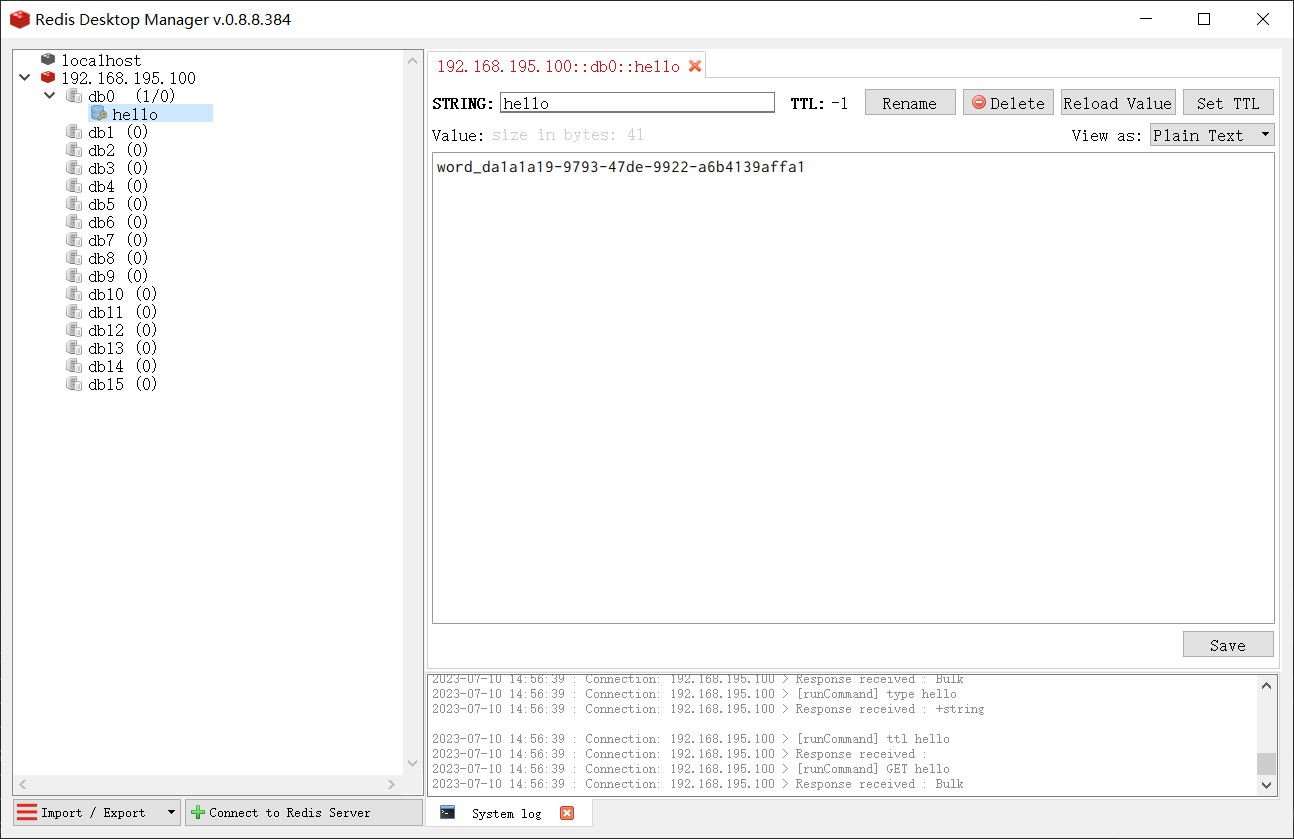Click the localhost server icon
The width and height of the screenshot is (1294, 839).
pyautogui.click(x=48, y=60)
